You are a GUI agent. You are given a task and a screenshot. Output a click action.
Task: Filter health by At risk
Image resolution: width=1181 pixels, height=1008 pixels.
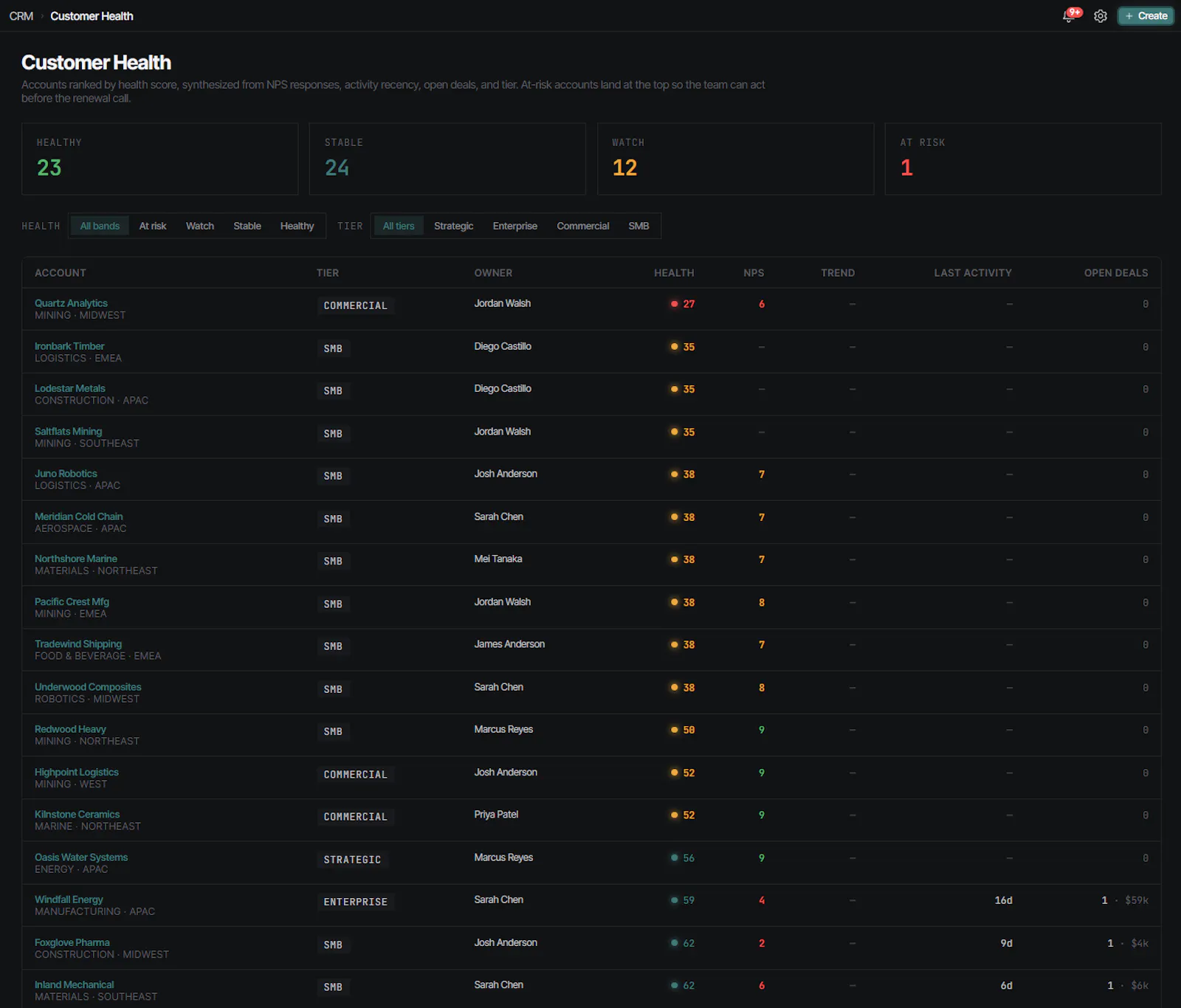tap(153, 226)
